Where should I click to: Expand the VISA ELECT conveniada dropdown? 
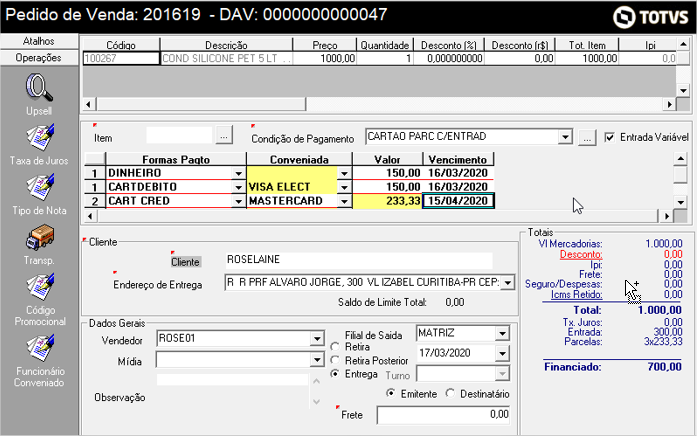click(344, 187)
